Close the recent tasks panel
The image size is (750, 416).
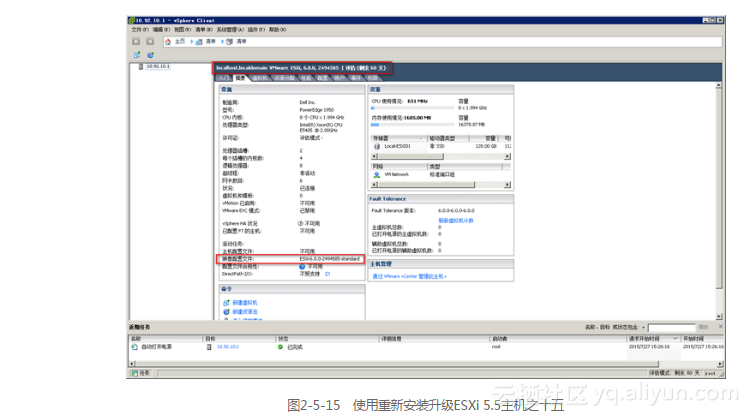point(720,327)
